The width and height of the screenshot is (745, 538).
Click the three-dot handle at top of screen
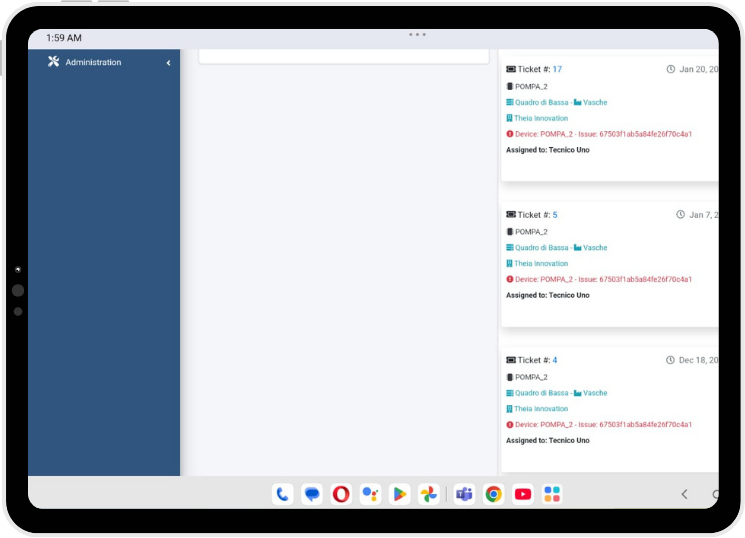(417, 35)
